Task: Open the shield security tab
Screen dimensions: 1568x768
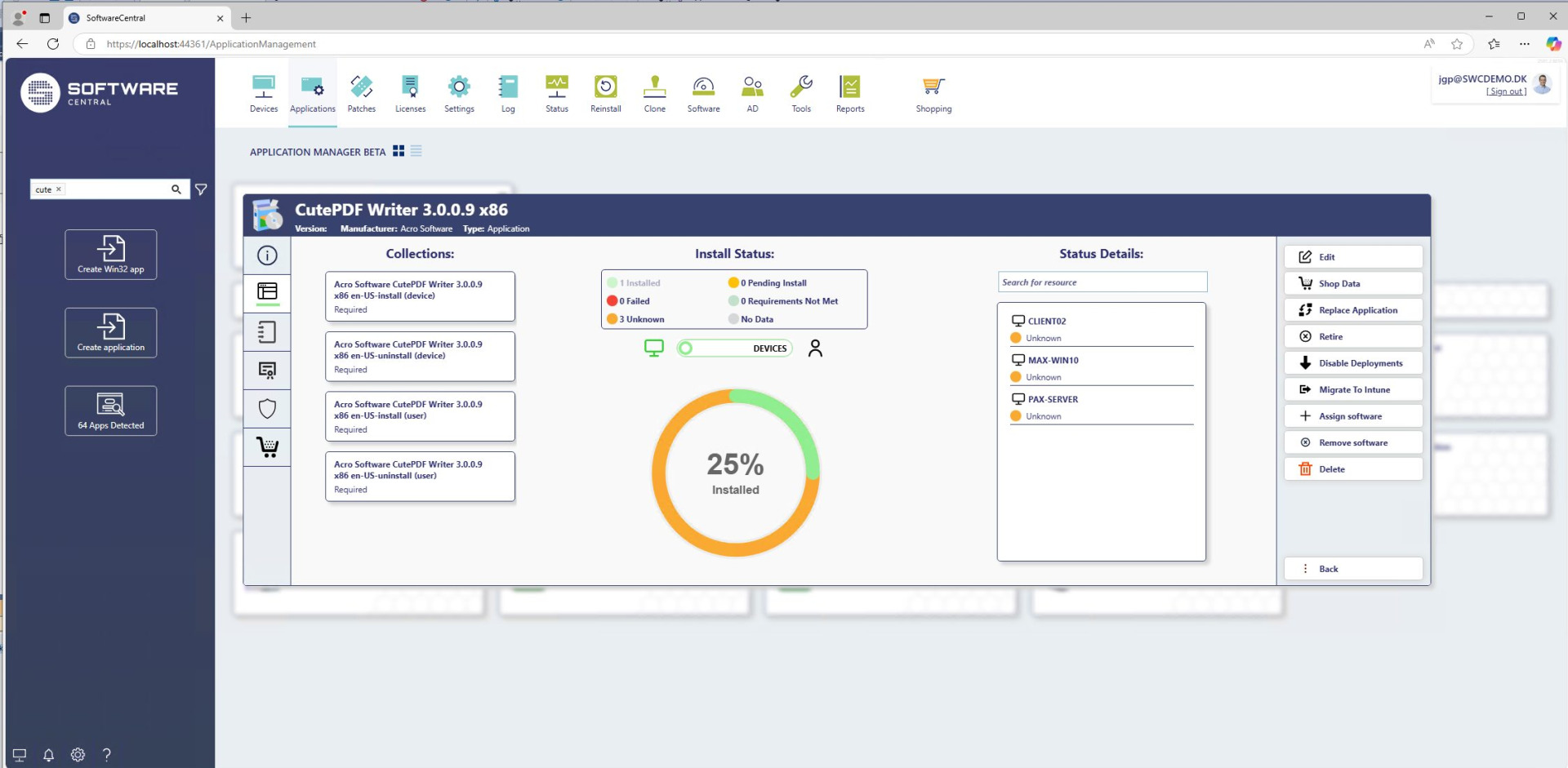Action: [x=267, y=409]
